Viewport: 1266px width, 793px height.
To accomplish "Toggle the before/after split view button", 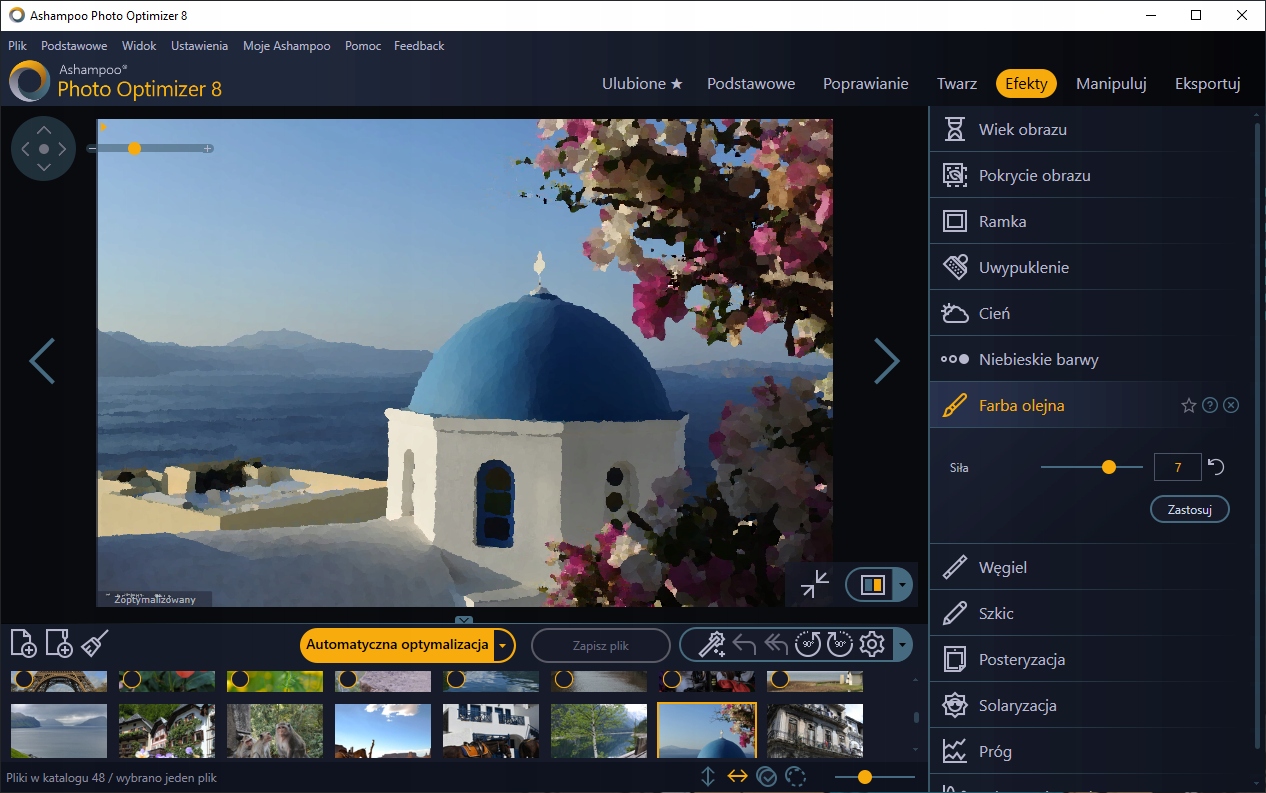I will [x=873, y=585].
